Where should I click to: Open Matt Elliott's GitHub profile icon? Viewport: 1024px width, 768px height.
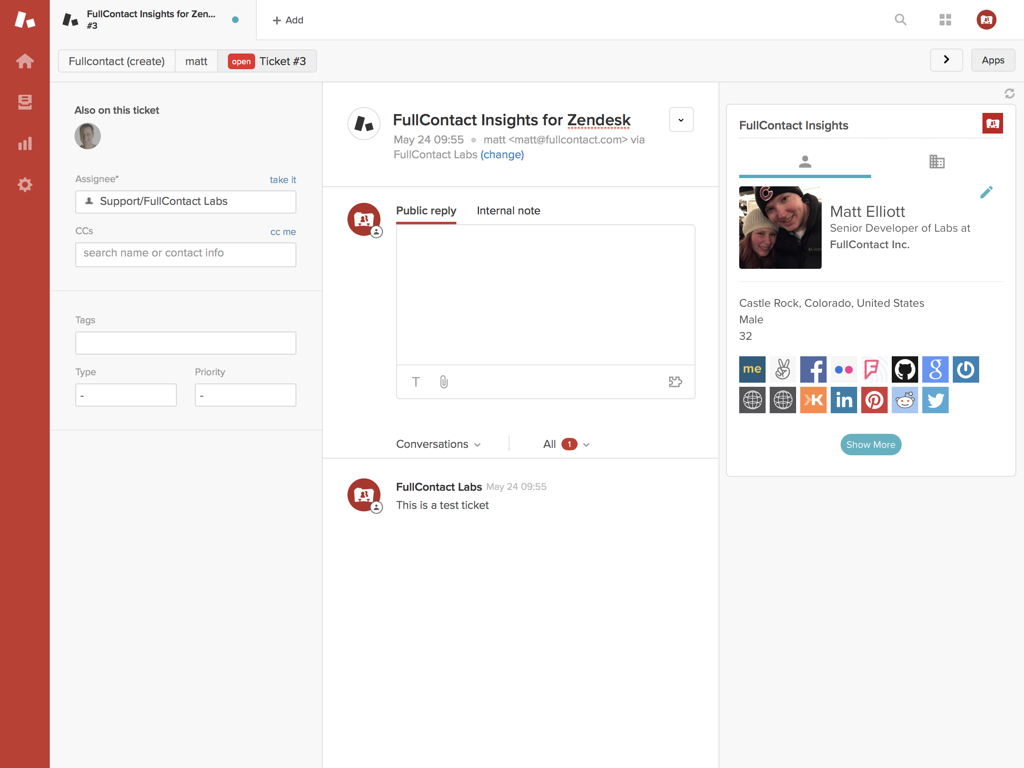(x=904, y=370)
